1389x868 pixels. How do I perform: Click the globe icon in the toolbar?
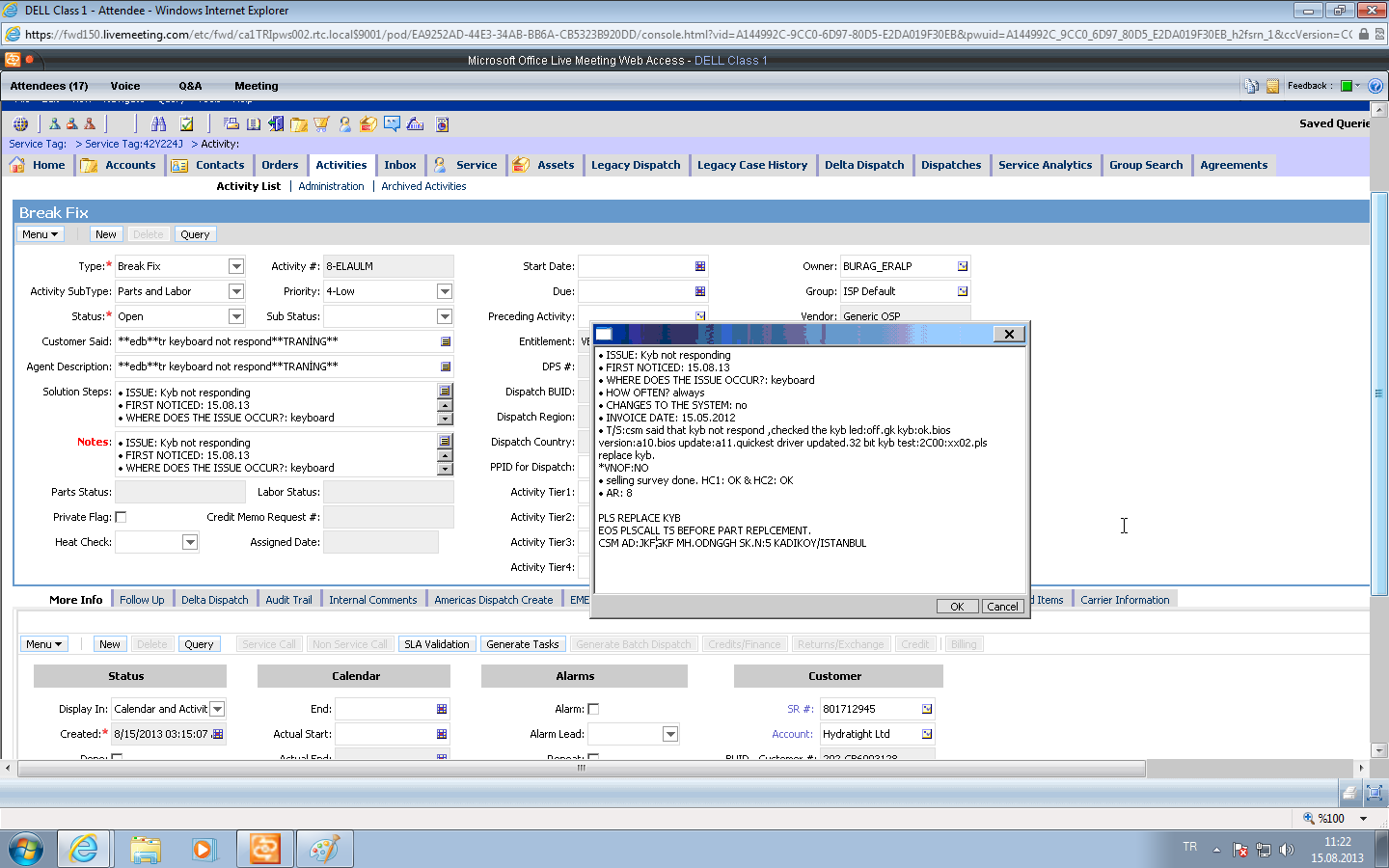point(20,123)
